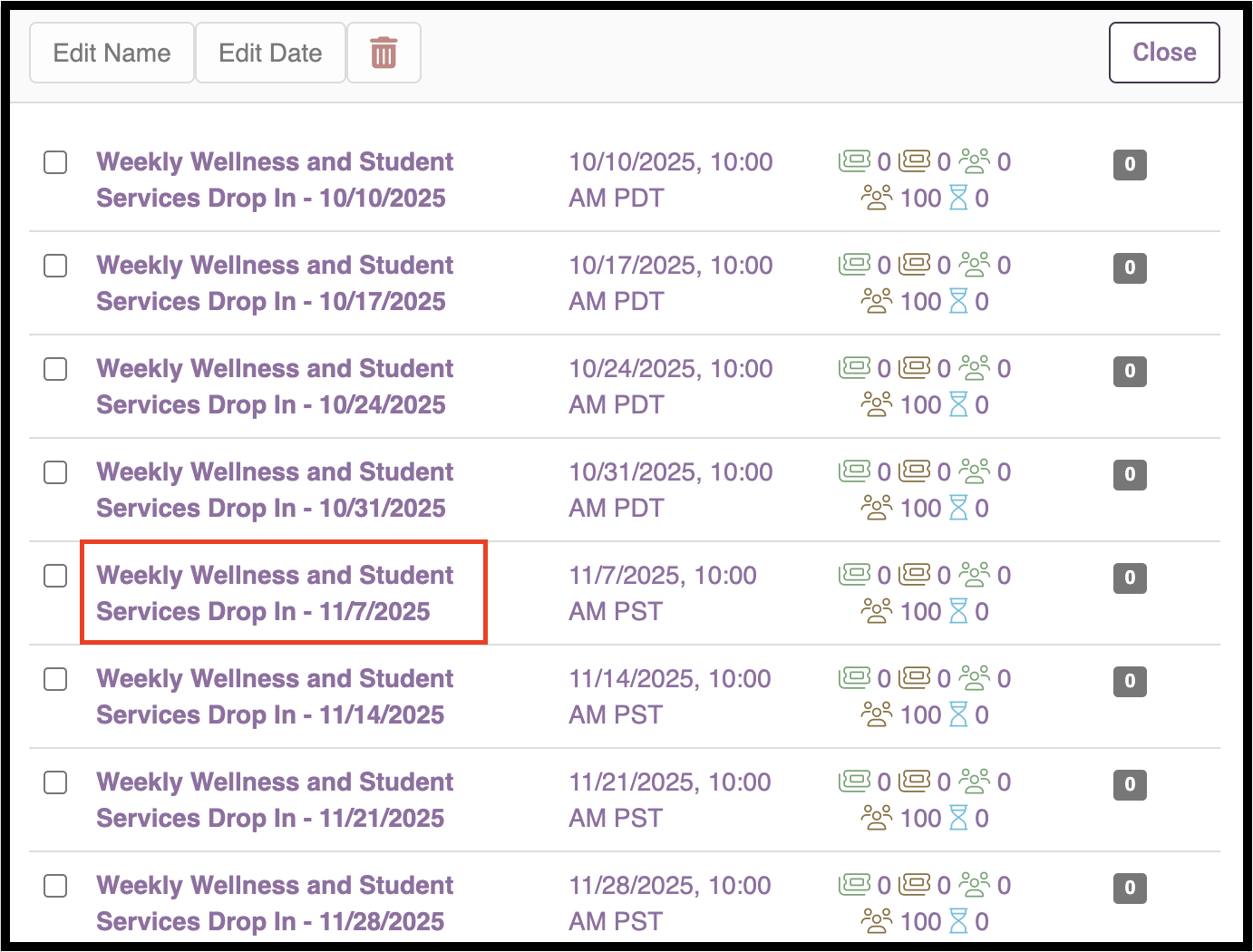This screenshot has height=952, width=1253.
Task: Click the gray 0 badge in 11/7/2025 row
Action: coord(1130,578)
